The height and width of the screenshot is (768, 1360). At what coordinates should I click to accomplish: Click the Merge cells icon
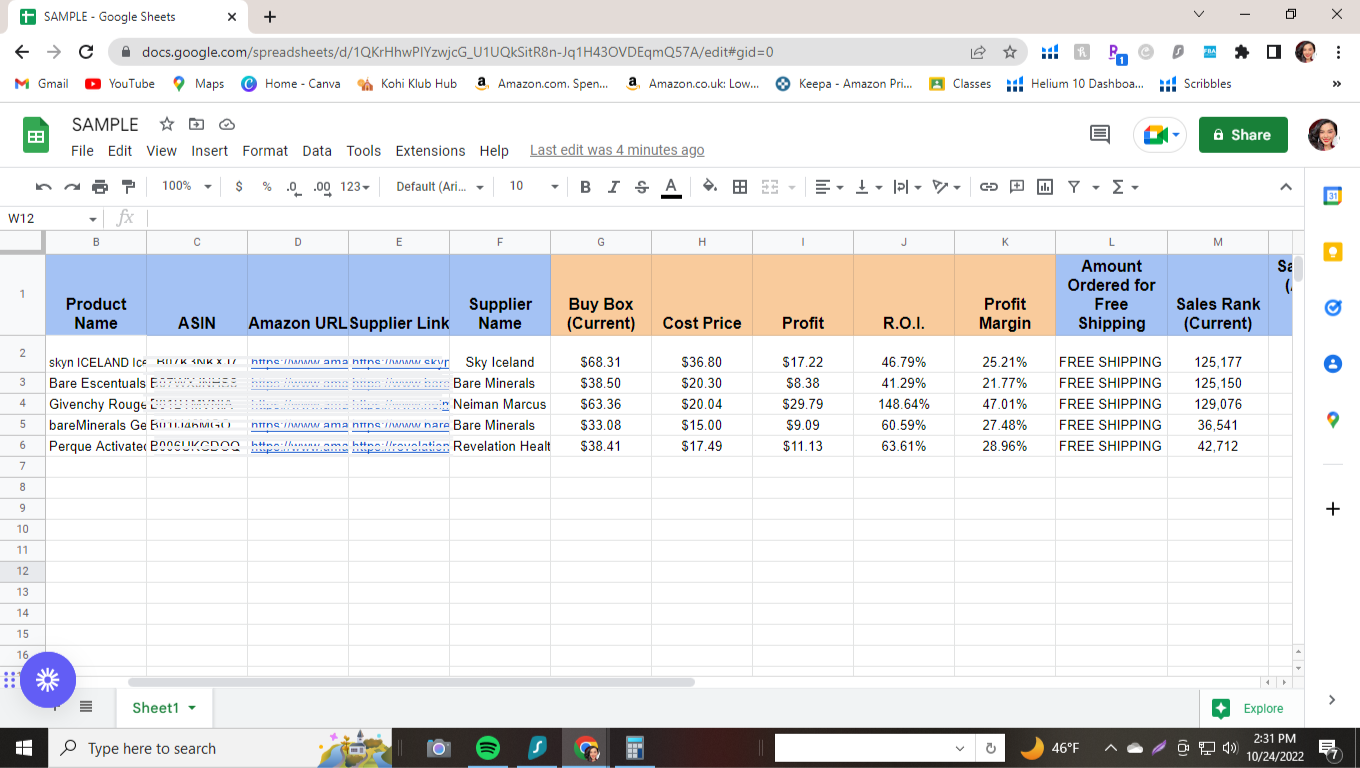(770, 187)
